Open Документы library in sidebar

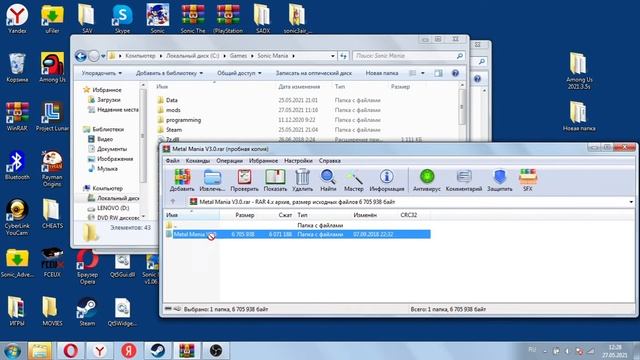112,149
